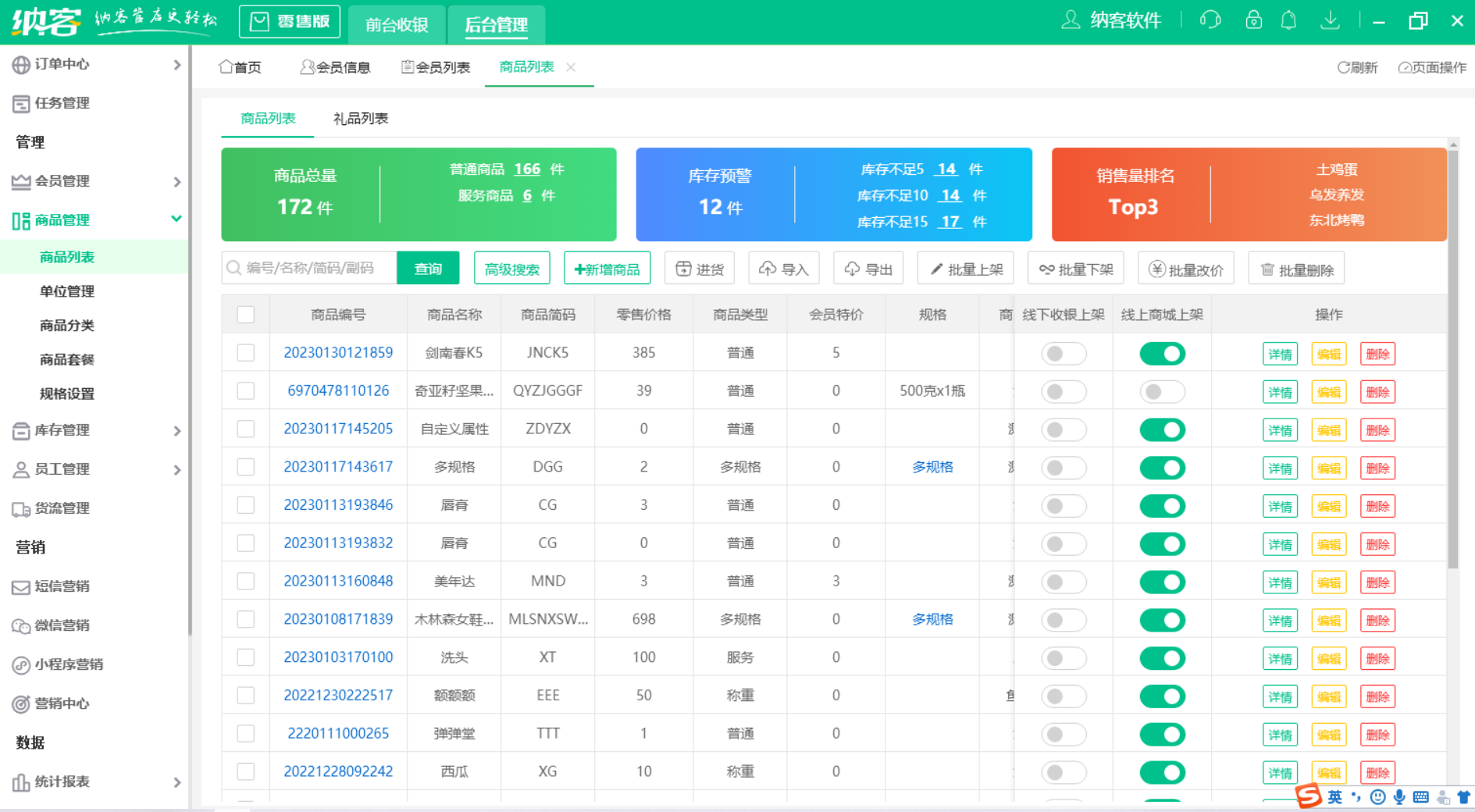The height and width of the screenshot is (812, 1475).
Task: Click the 批量删除 trash button
Action: click(1296, 269)
